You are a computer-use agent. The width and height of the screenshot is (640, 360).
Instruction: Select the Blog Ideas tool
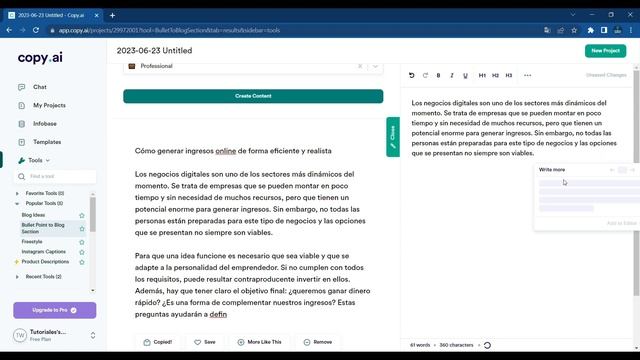pyautogui.click(x=33, y=215)
